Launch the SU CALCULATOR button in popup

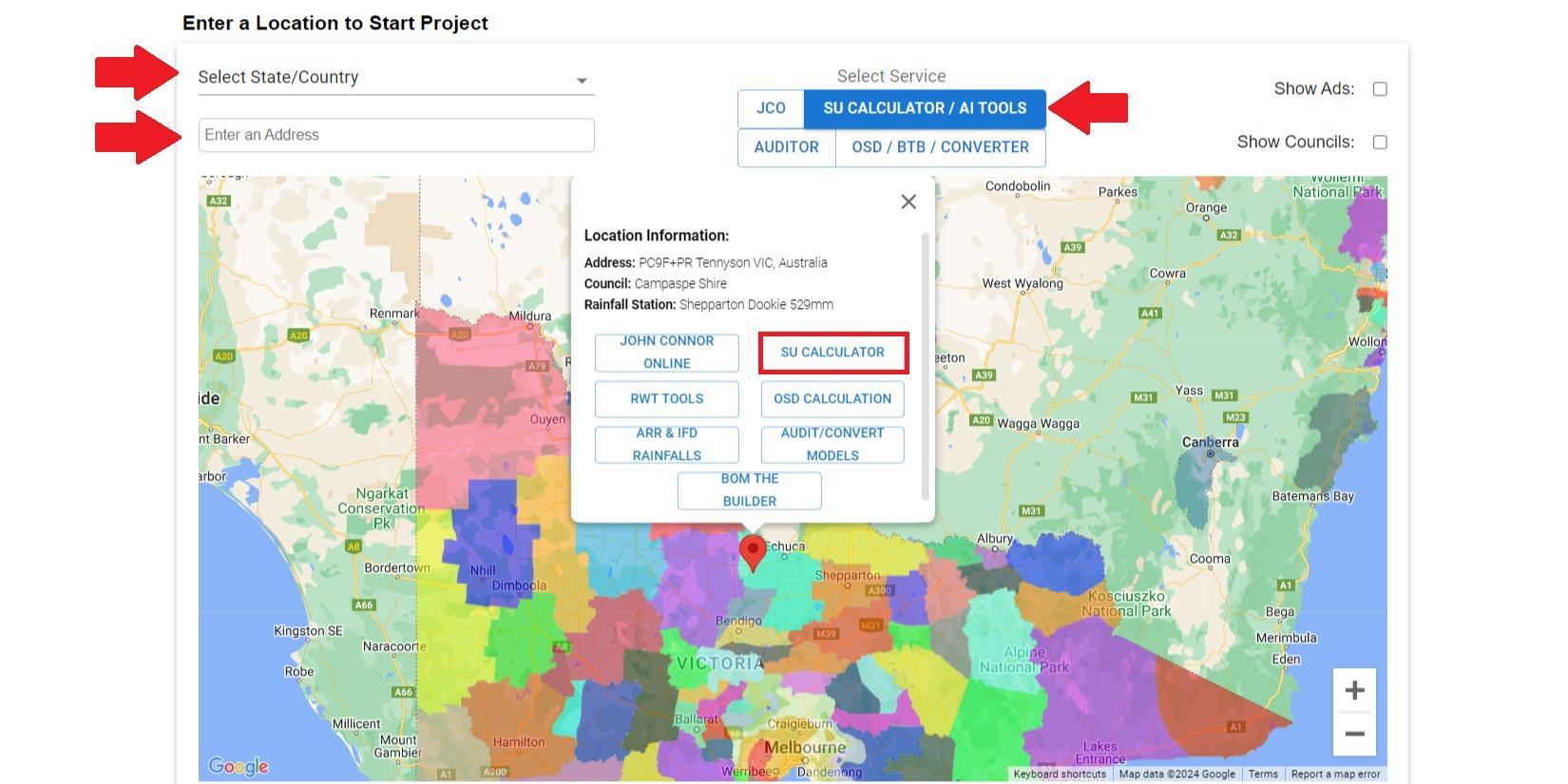tap(832, 353)
